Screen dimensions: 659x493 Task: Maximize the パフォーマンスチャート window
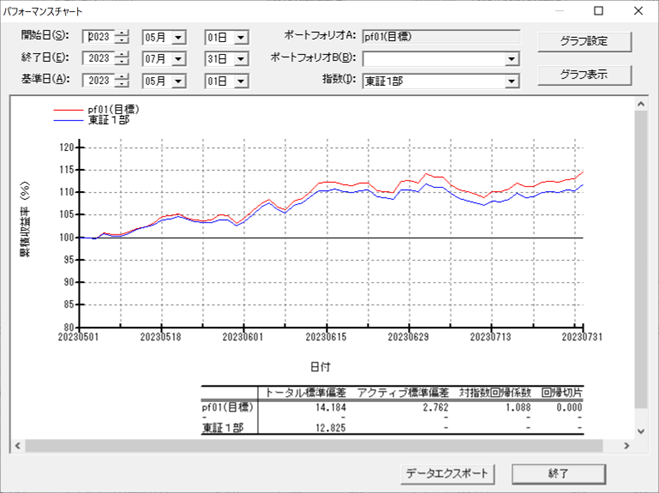tap(598, 11)
